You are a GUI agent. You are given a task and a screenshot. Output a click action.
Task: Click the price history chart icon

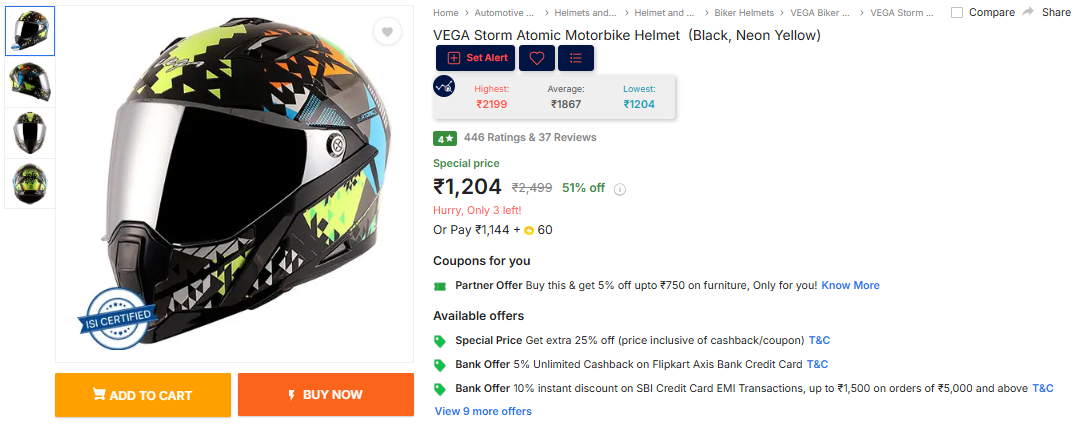point(444,86)
